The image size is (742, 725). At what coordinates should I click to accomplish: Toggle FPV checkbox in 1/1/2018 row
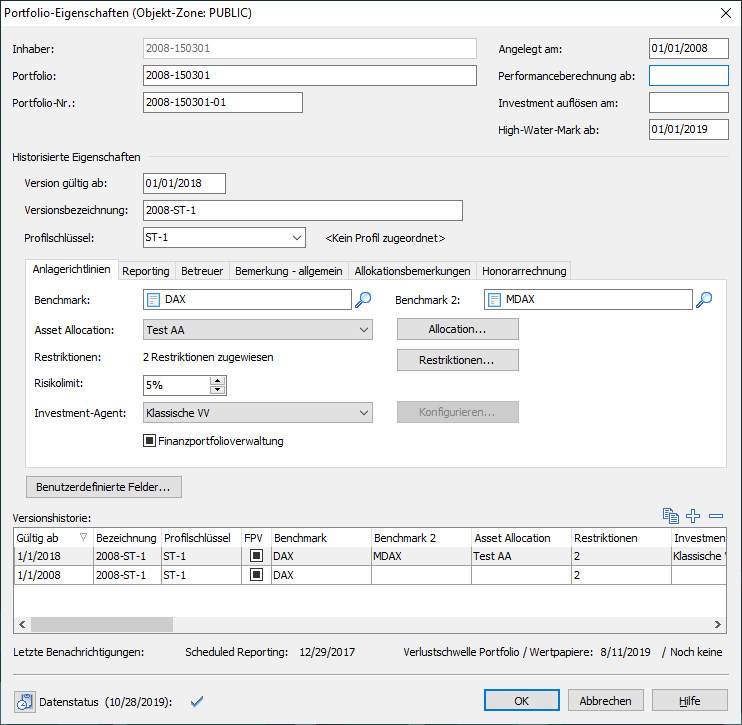point(256,556)
